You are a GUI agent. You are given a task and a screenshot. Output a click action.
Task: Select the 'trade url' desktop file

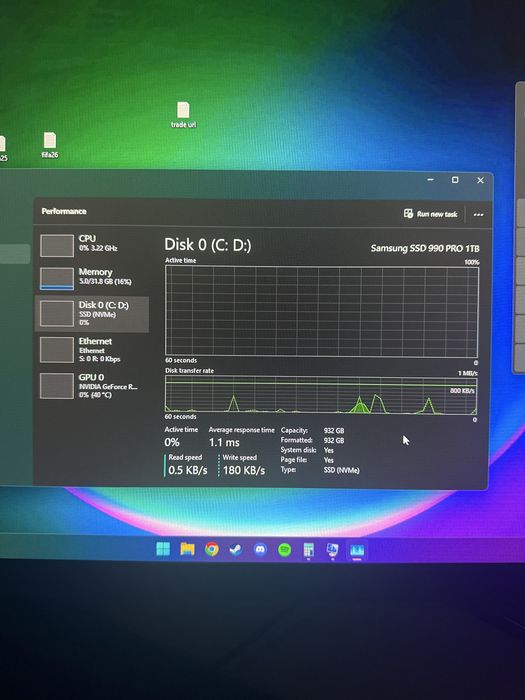pyautogui.click(x=183, y=115)
